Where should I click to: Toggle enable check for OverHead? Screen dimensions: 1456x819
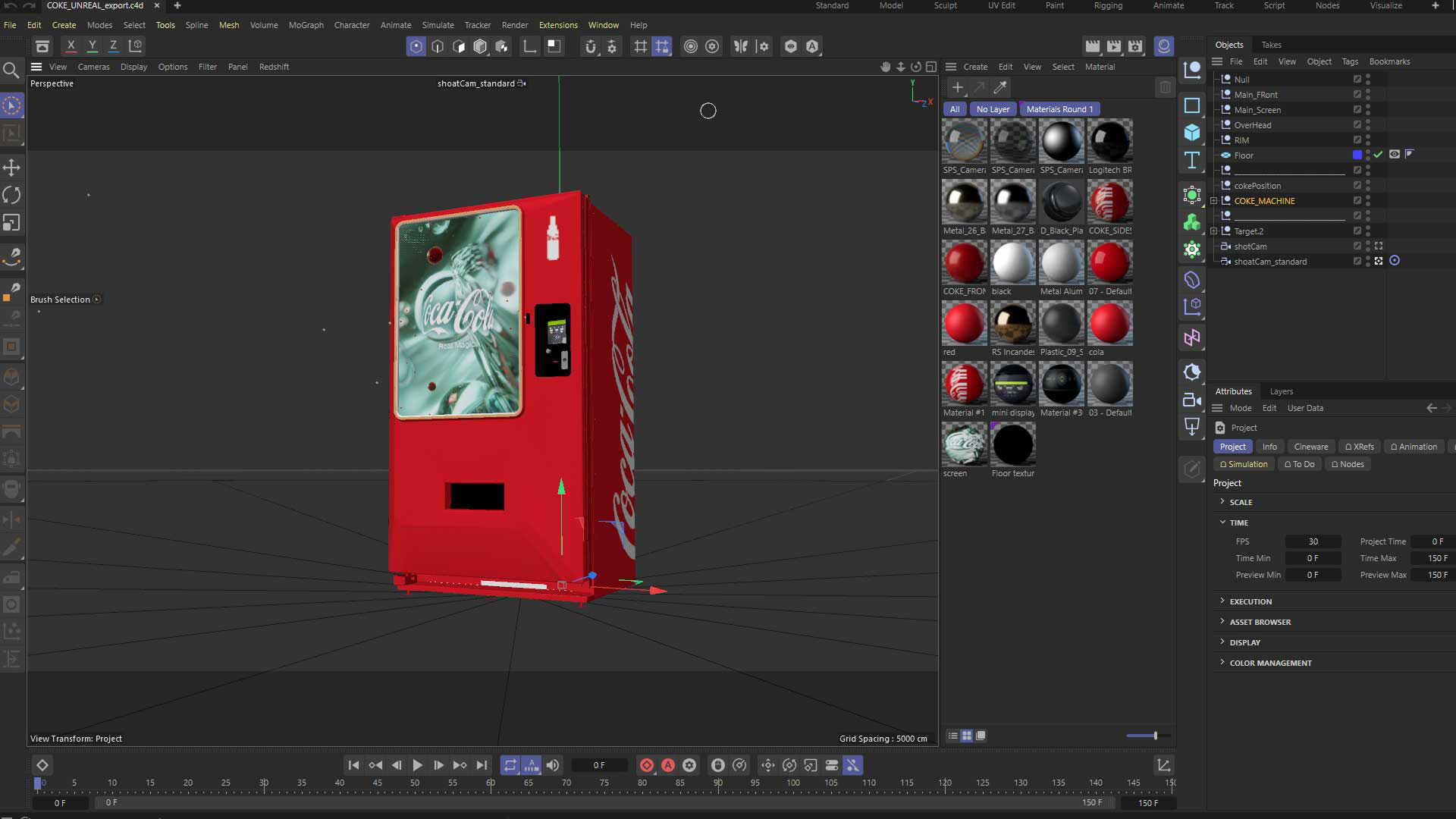pos(1357,124)
